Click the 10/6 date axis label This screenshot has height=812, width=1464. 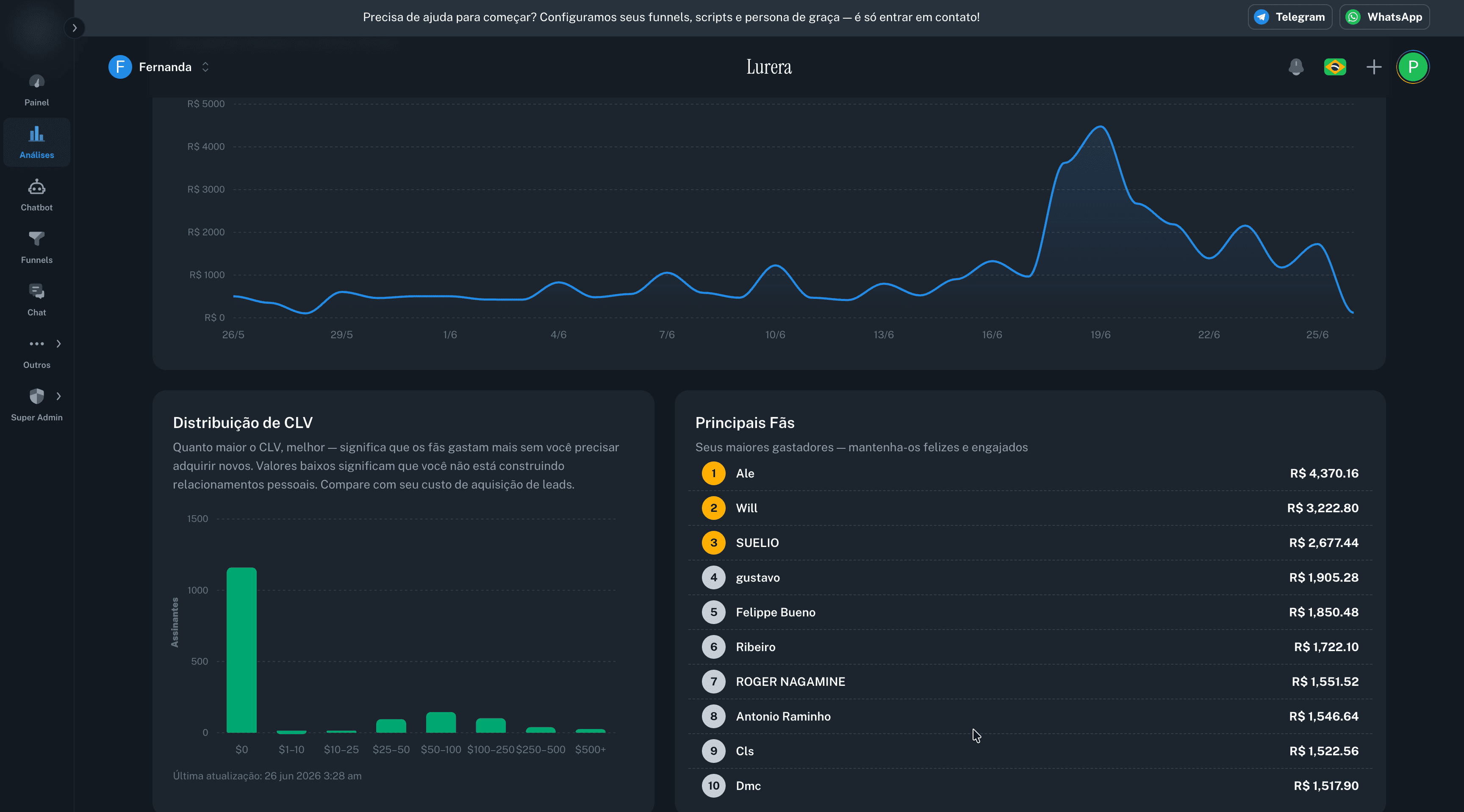(775, 335)
